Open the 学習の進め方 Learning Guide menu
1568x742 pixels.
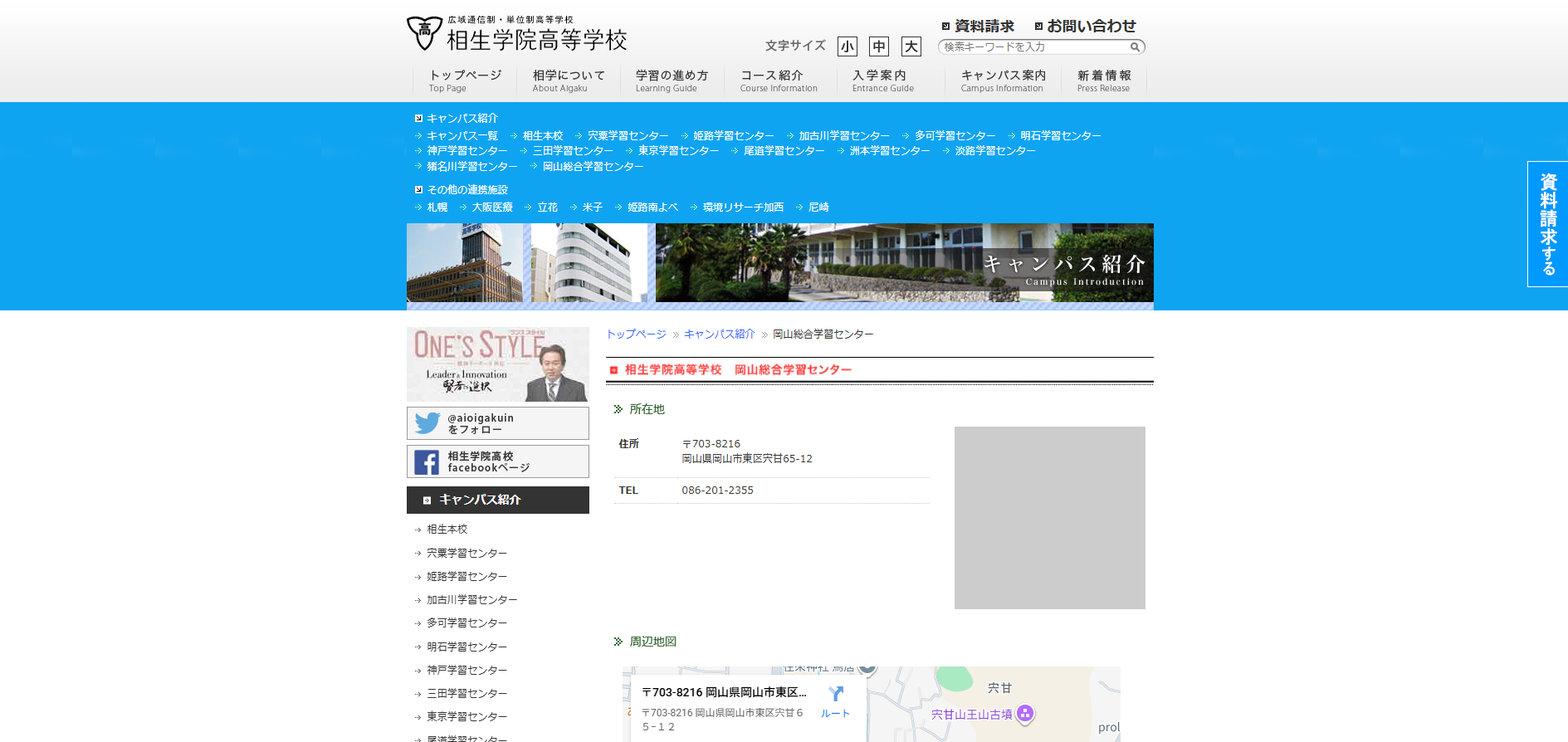[672, 81]
